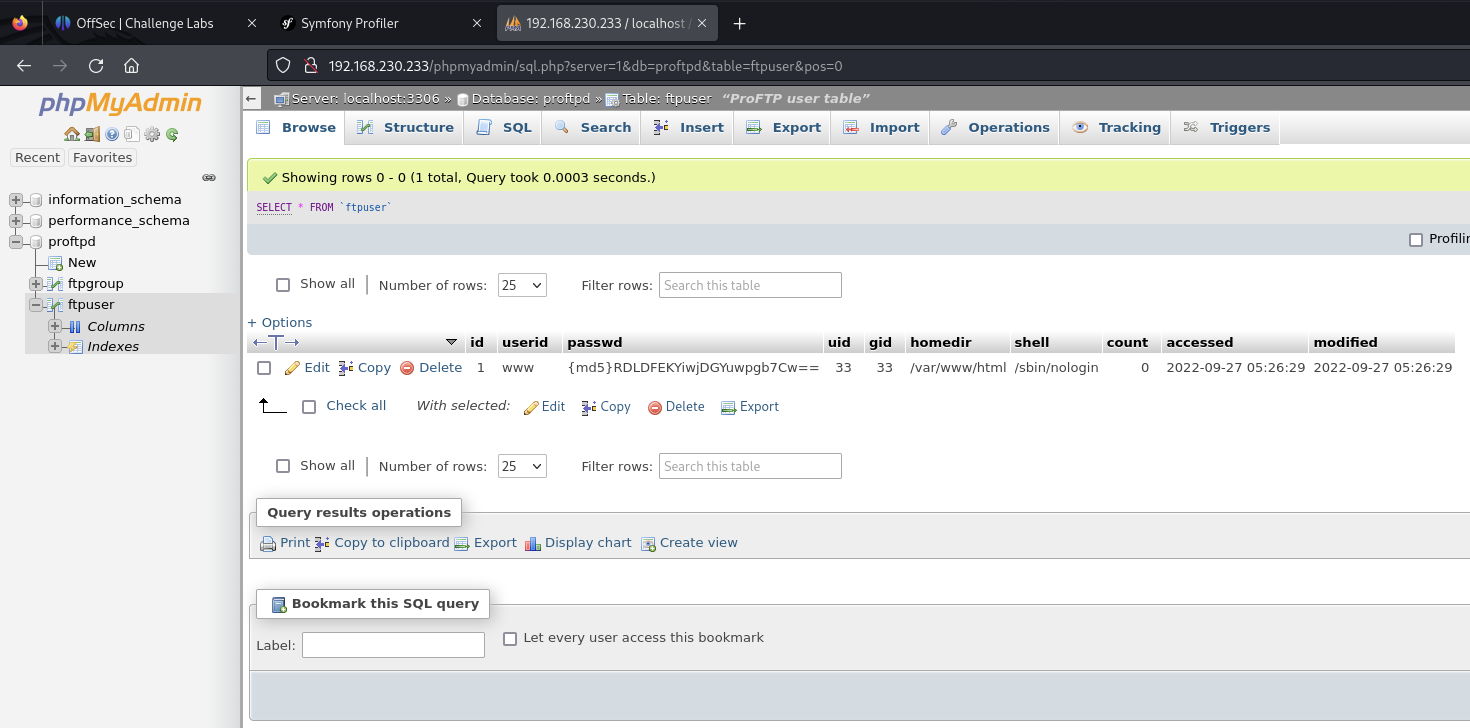
Task: Enable the top Show all checkbox
Action: click(283, 285)
